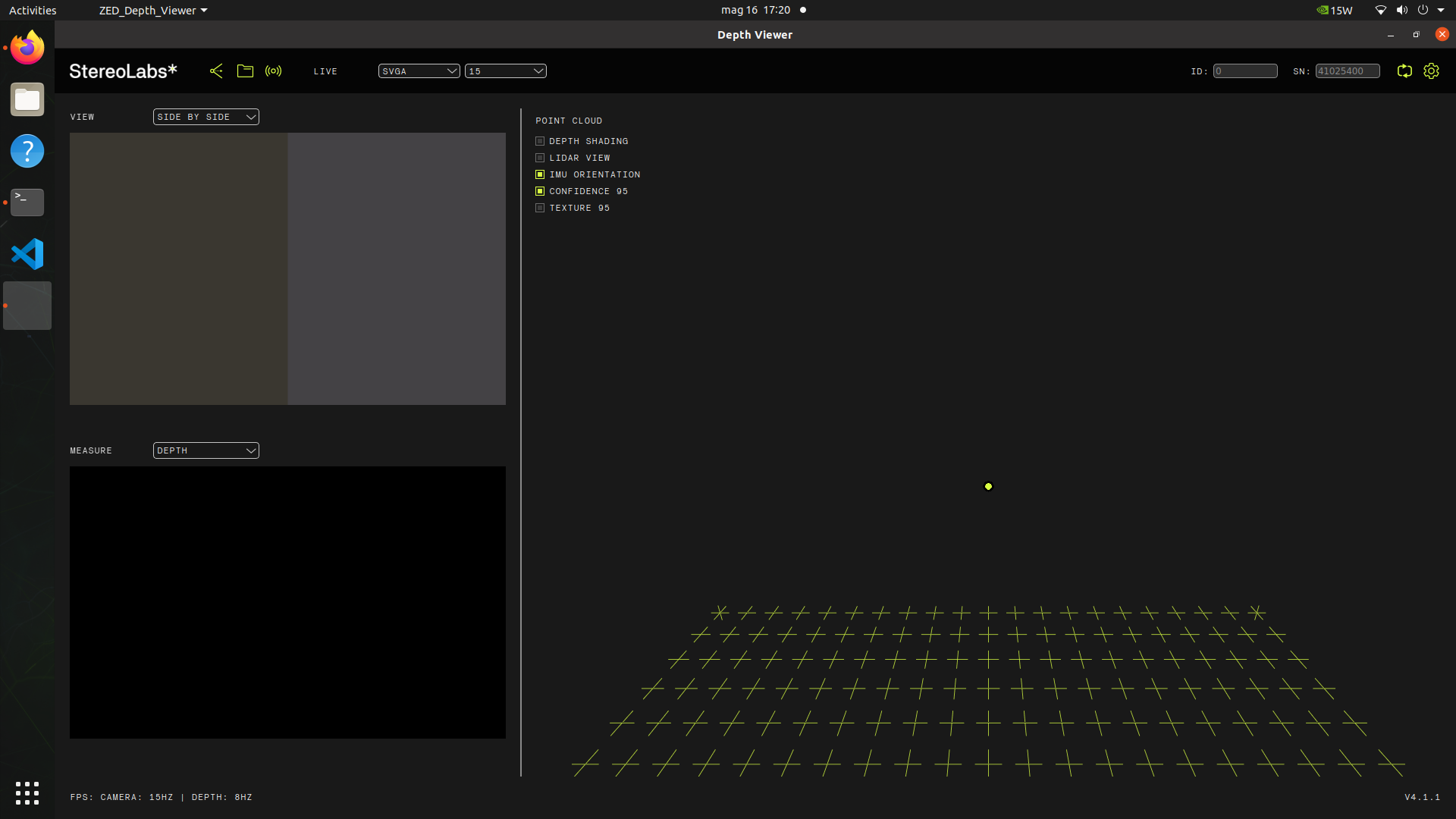Reload the camera with the refresh icon
This screenshot has height=819, width=1456.
[1404, 71]
